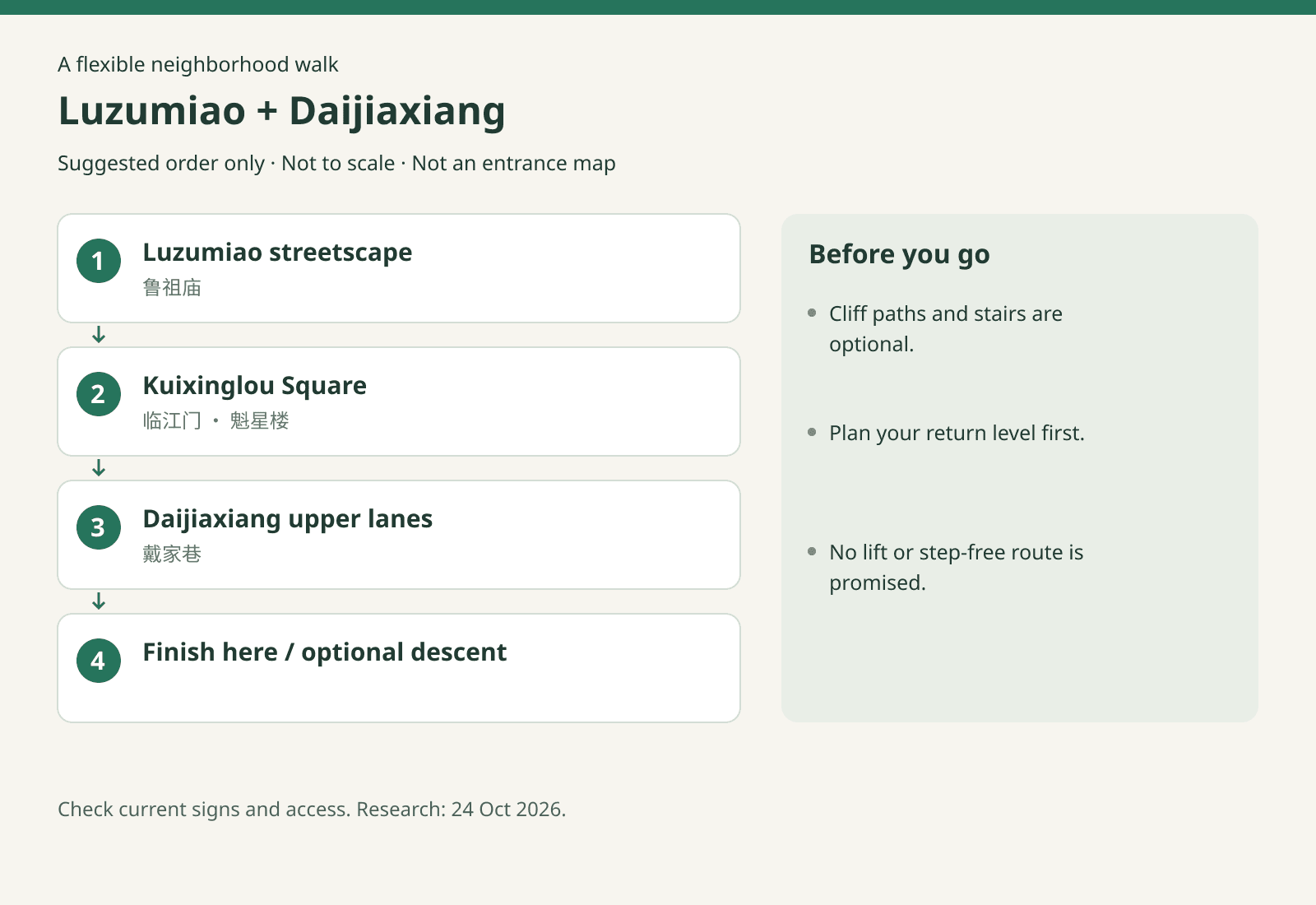The image size is (1316, 905).
Task: Select 'Finish here / optional descent' heading
Action: 324,652
